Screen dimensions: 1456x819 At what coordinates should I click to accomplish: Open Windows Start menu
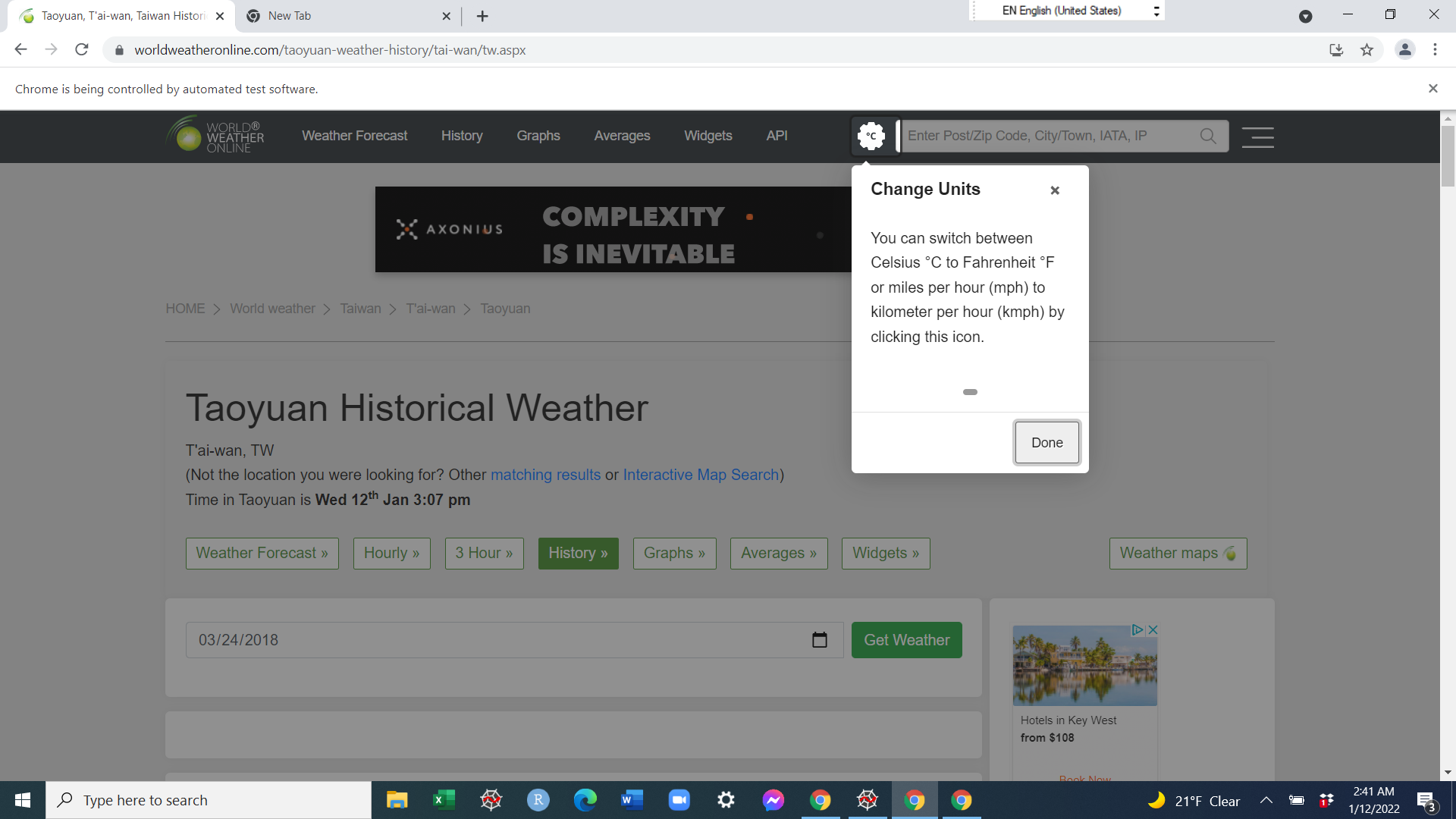23,800
